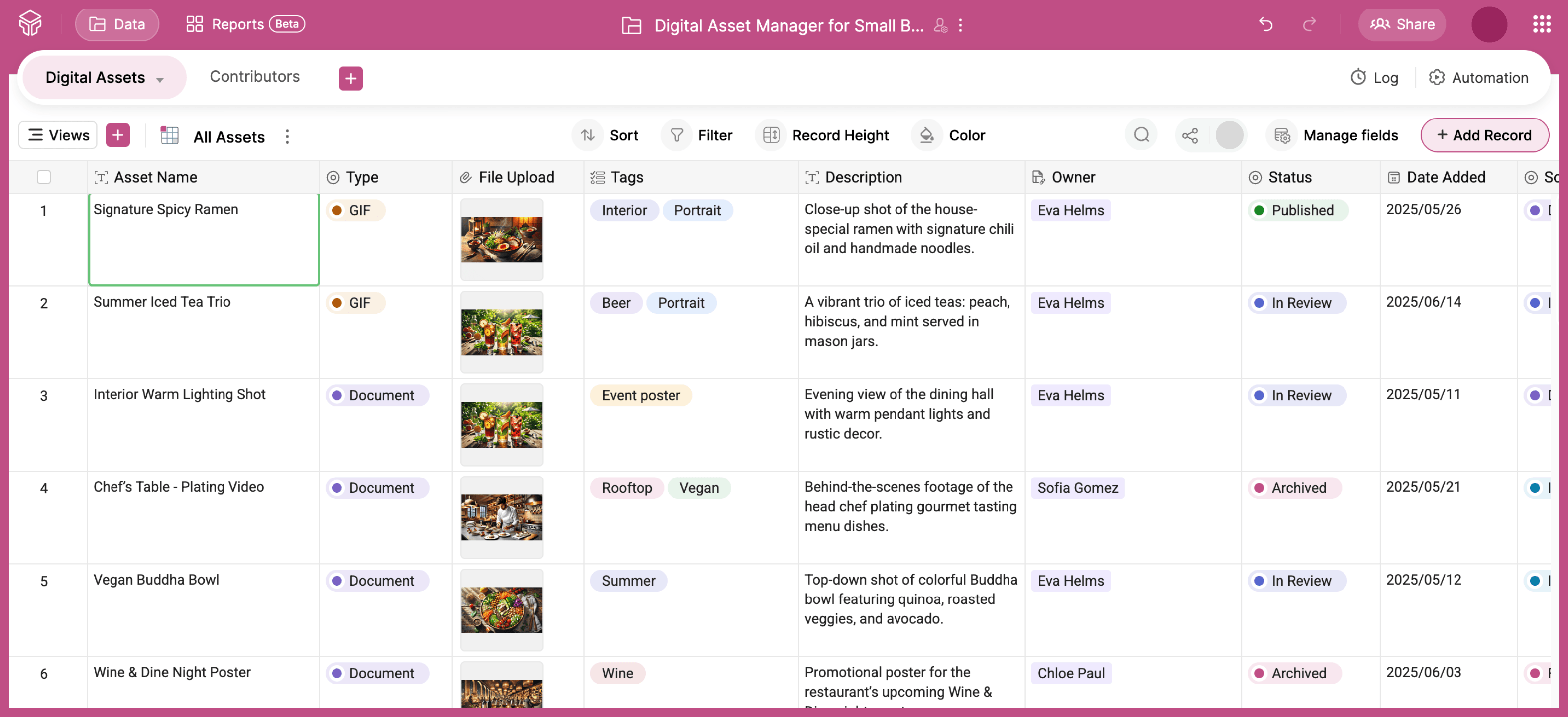Click the share nodes icon near search
Image resolution: width=1568 pixels, height=717 pixels.
(x=1190, y=135)
